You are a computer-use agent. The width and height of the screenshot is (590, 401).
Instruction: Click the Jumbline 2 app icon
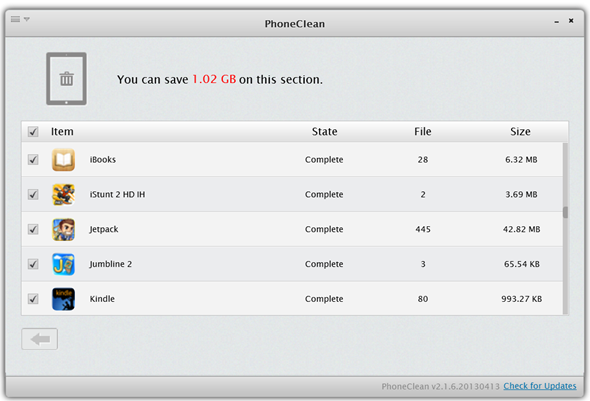coord(63,264)
